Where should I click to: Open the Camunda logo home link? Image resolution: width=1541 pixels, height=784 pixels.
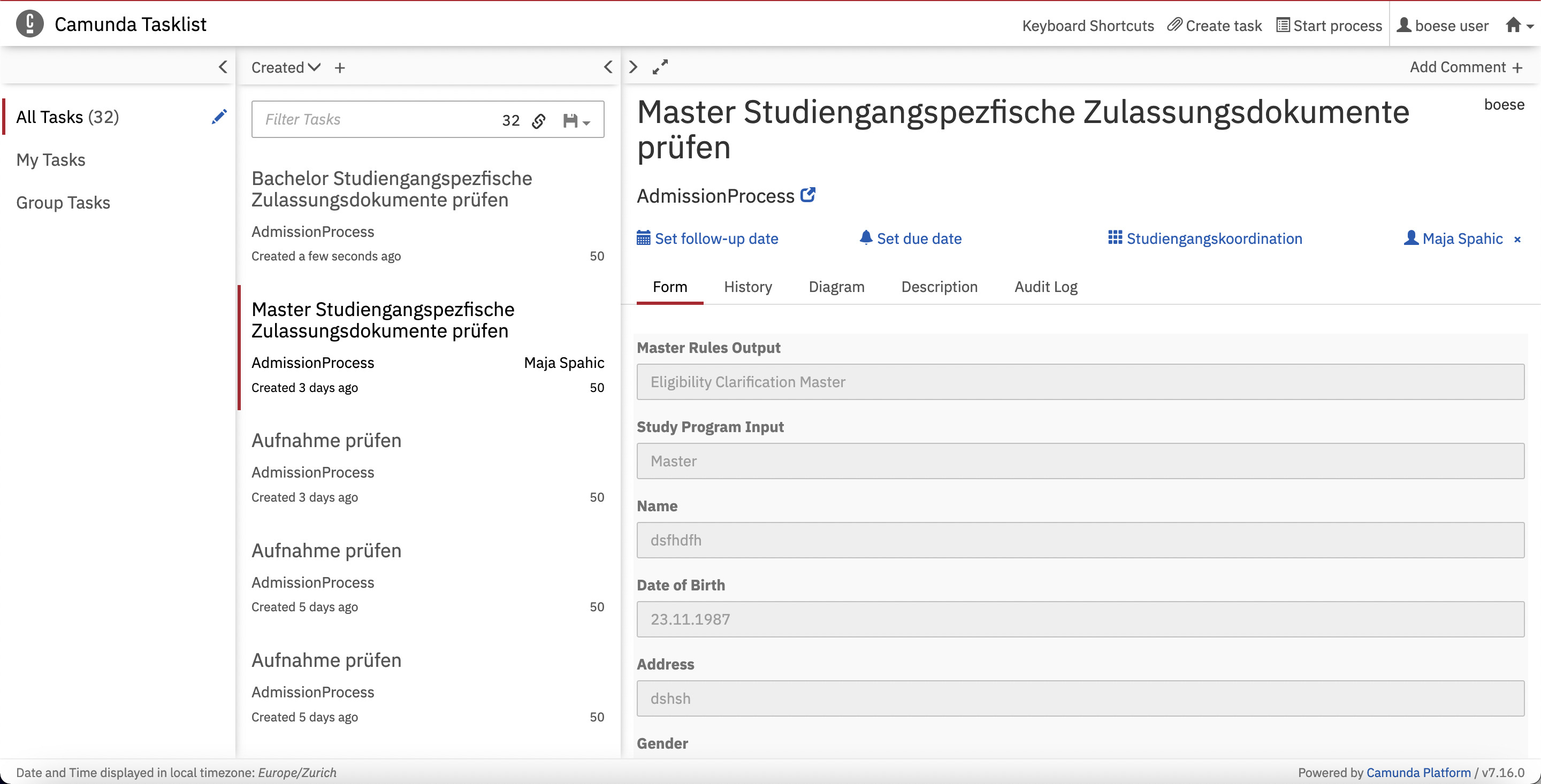(x=29, y=24)
